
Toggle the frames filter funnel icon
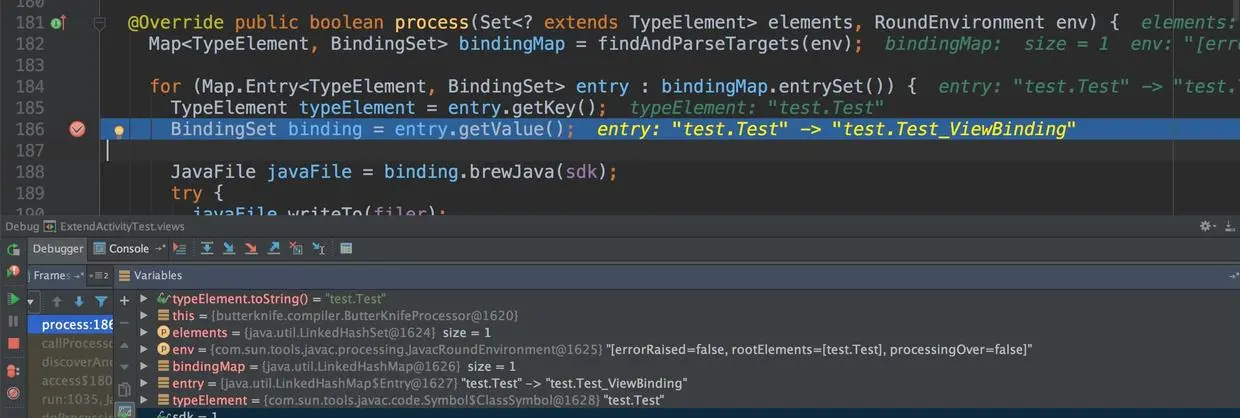coord(101,300)
